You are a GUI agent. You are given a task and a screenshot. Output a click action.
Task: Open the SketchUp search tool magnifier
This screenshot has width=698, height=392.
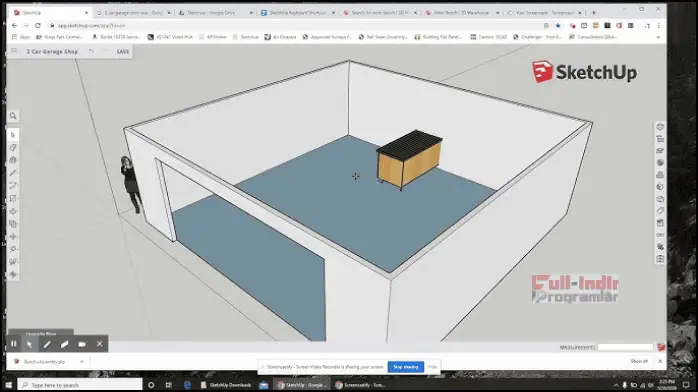pyautogui.click(x=13, y=116)
